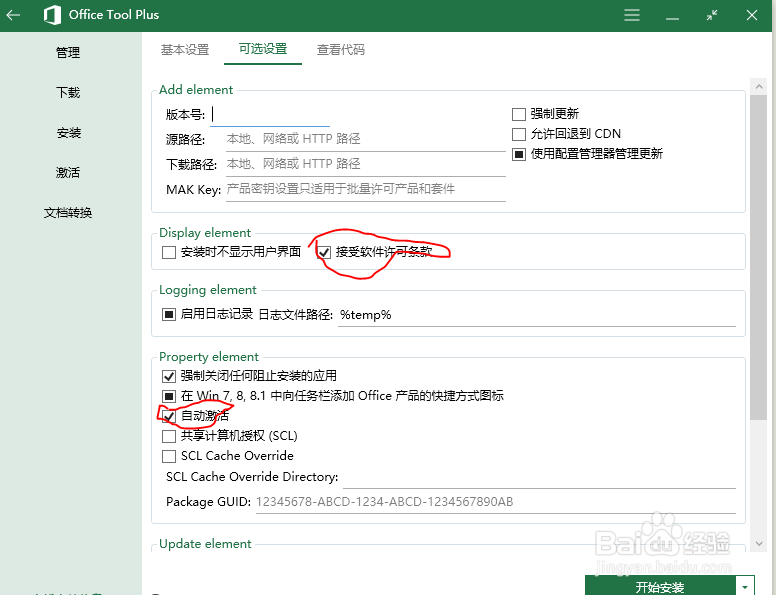Click the compact mode arrows icon
The image size is (776, 595).
click(712, 15)
